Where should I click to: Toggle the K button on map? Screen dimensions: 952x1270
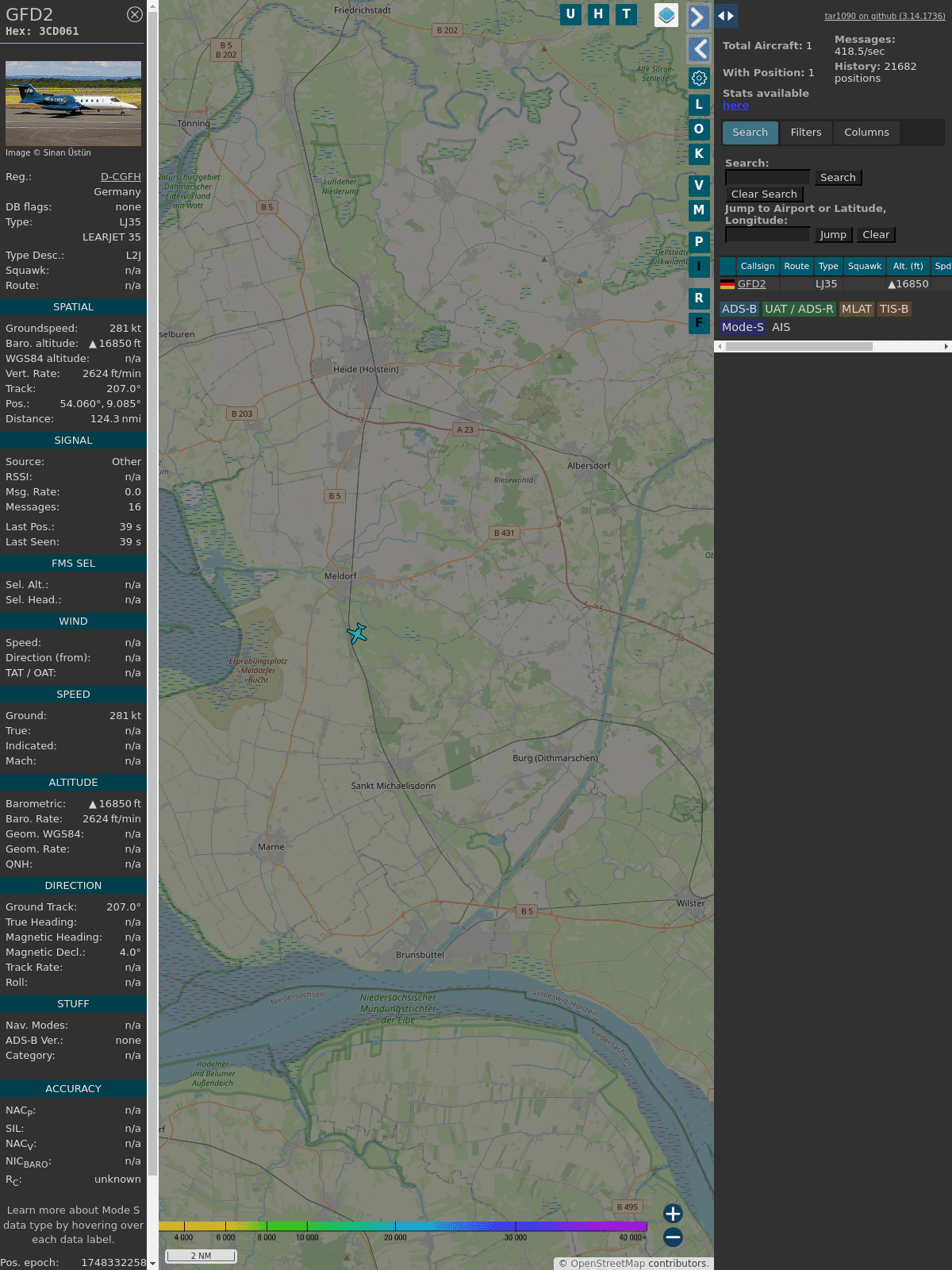[699, 153]
